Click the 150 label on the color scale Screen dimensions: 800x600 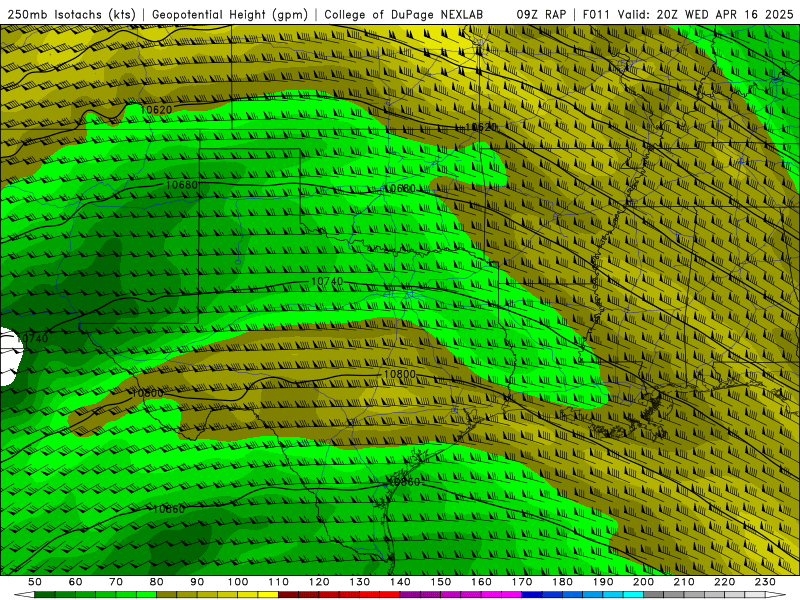[441, 582]
